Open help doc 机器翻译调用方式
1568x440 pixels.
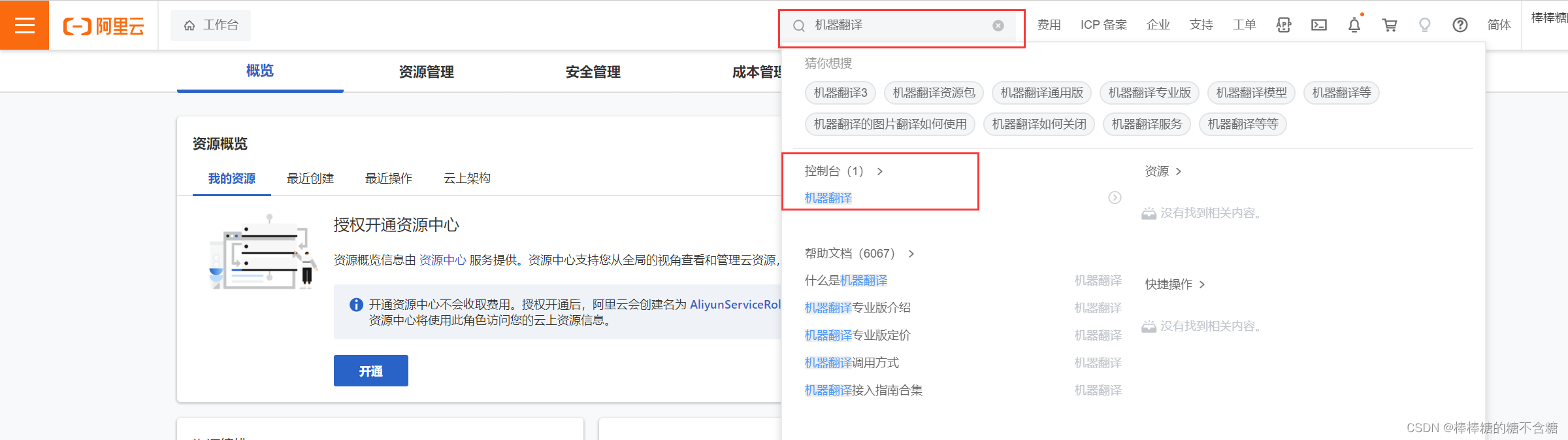tap(852, 363)
